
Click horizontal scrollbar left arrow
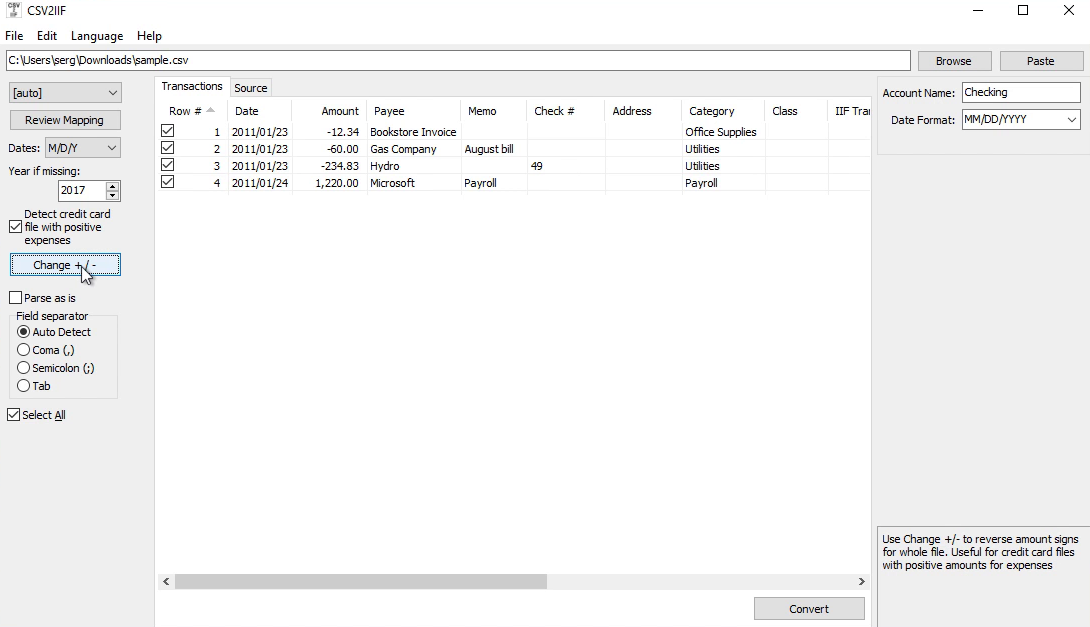[166, 581]
